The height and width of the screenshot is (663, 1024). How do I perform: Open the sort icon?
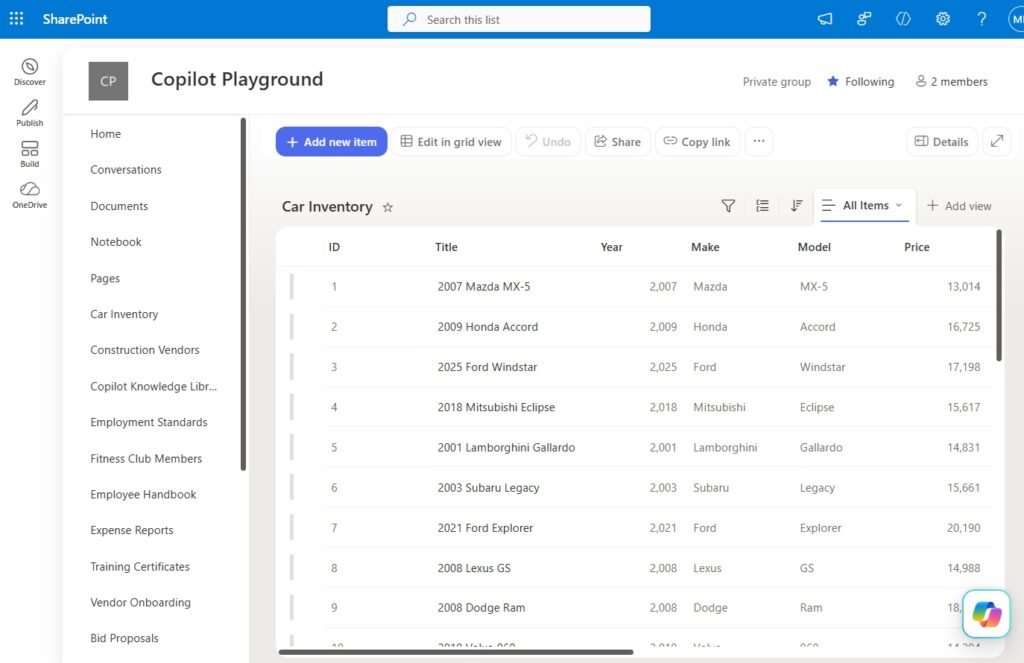point(796,206)
